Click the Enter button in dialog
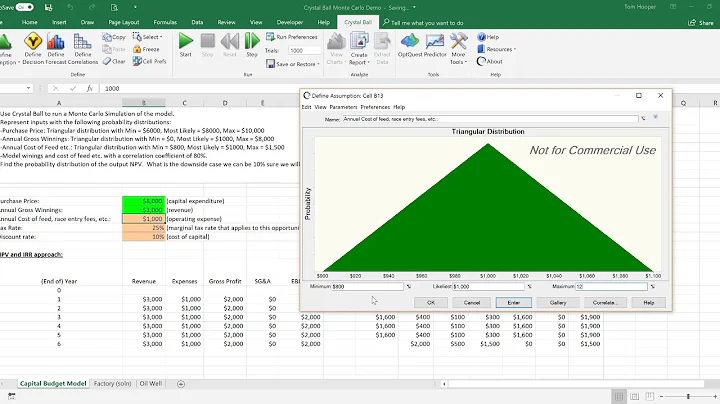The height and width of the screenshot is (404, 720). 514,303
